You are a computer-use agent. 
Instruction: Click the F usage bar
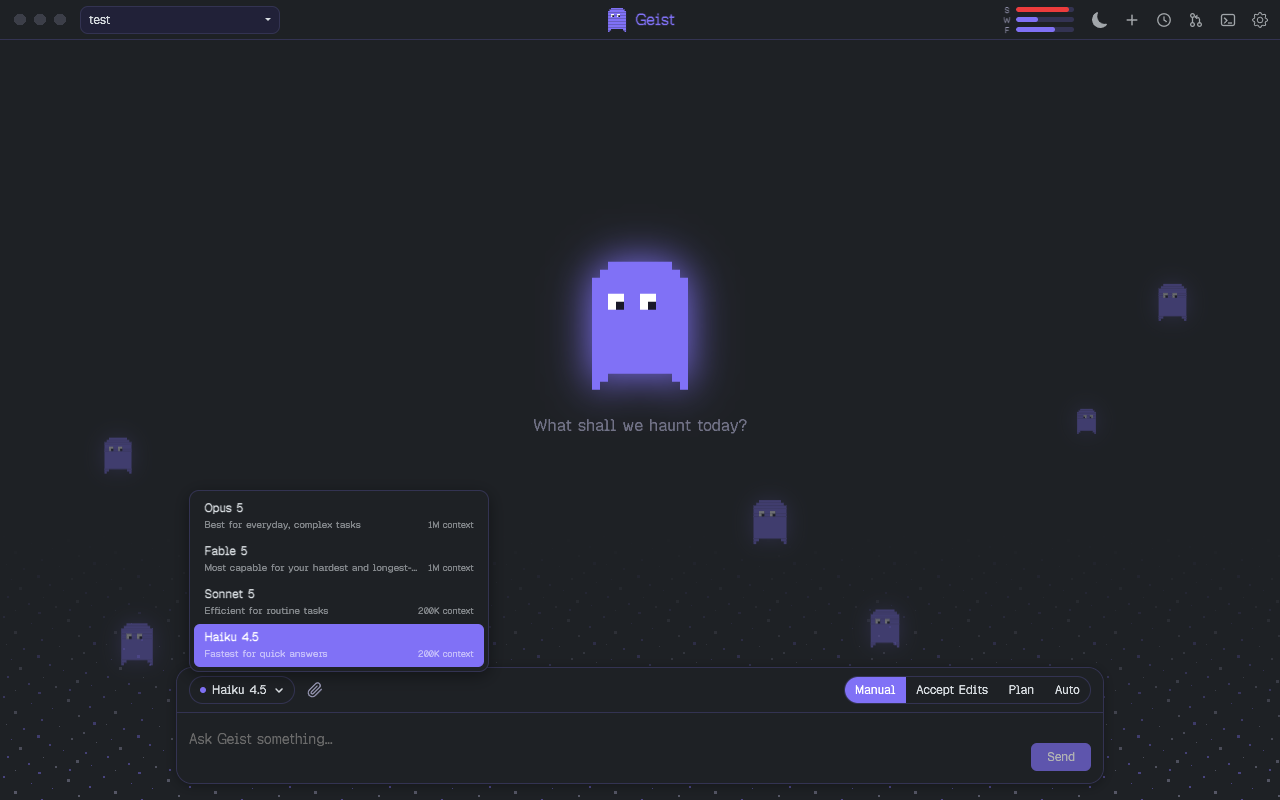[x=1045, y=29]
